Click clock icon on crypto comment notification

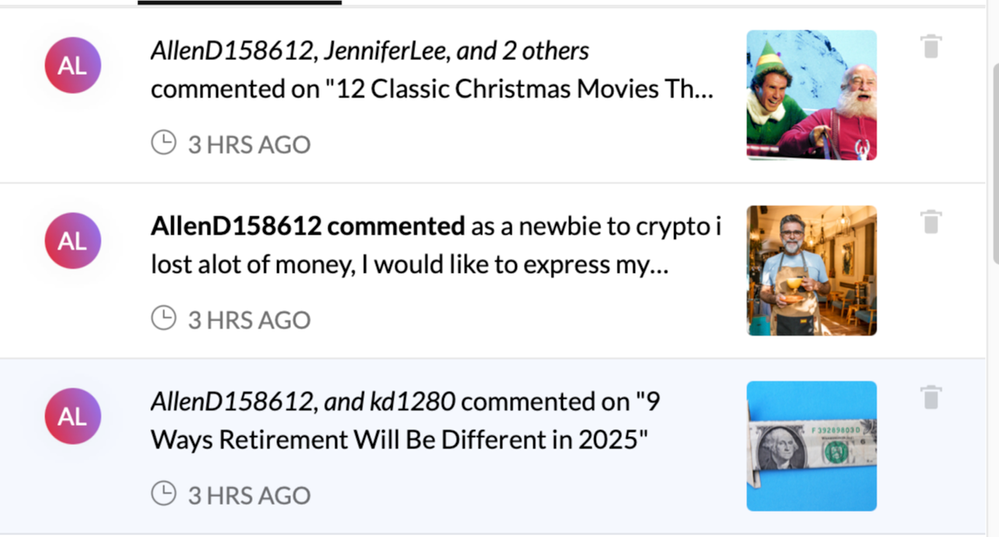(163, 319)
